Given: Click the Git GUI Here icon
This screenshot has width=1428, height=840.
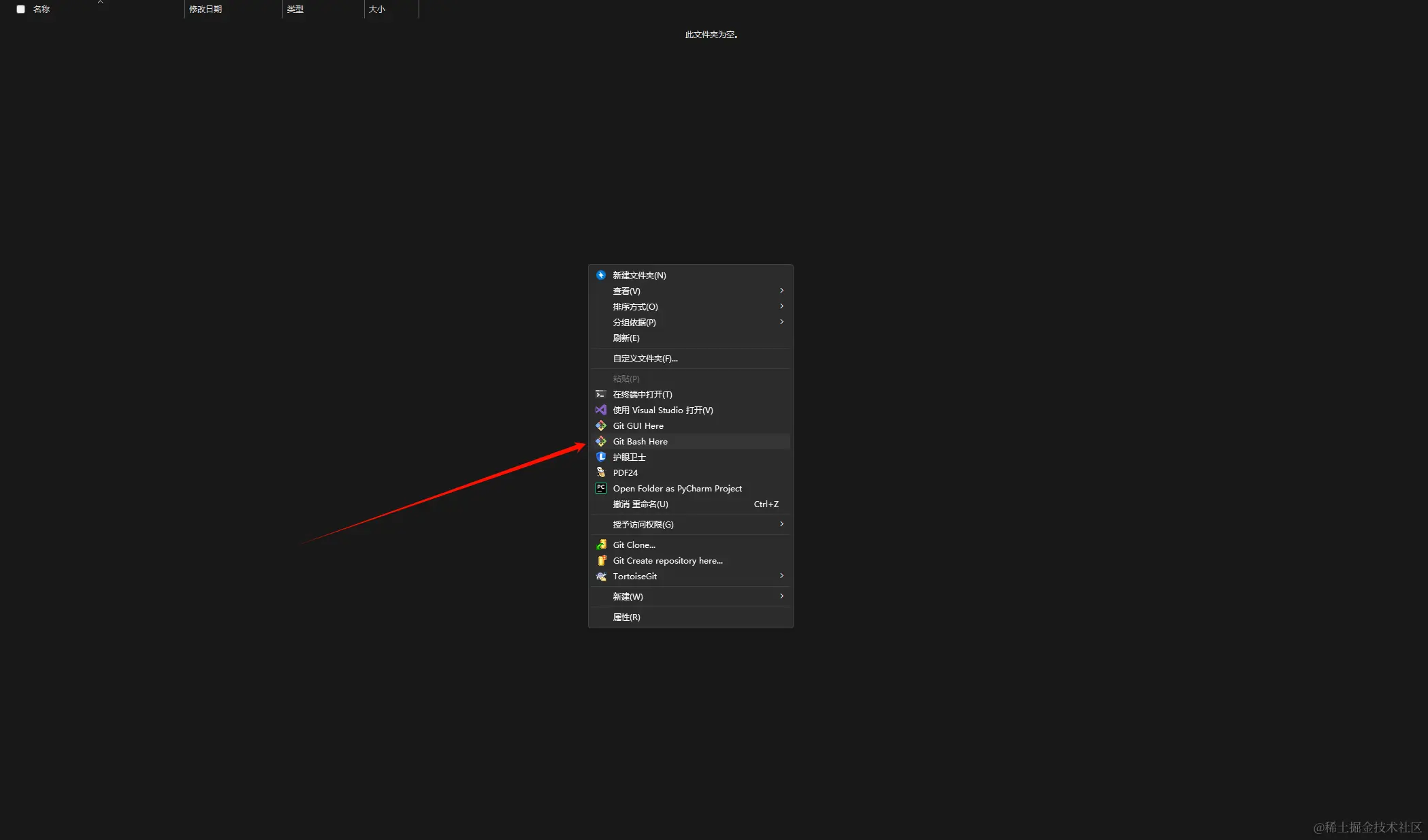Looking at the screenshot, I should coord(601,426).
